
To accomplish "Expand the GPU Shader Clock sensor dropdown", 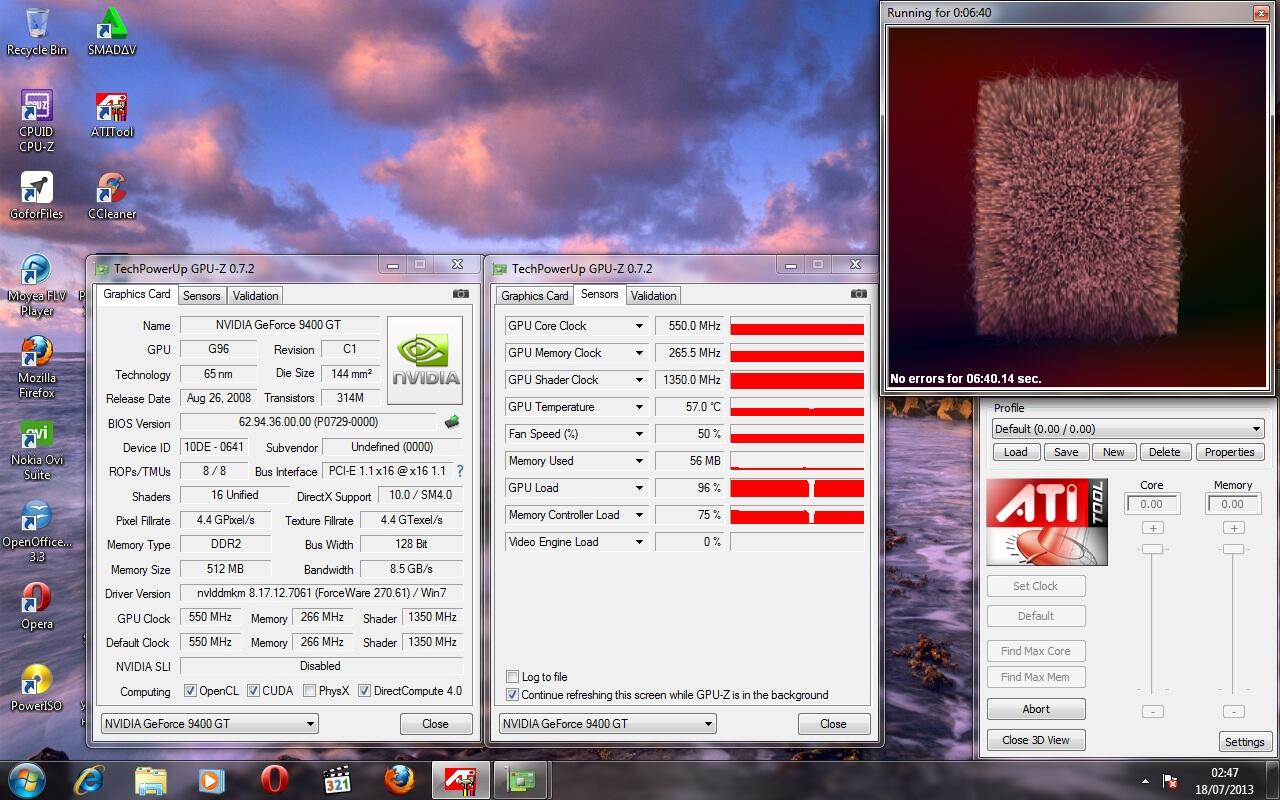I will coord(639,380).
